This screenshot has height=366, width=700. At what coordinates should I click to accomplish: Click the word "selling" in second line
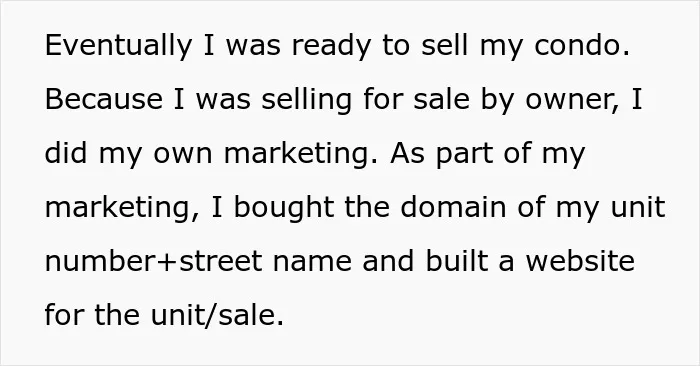pyautogui.click(x=307, y=100)
